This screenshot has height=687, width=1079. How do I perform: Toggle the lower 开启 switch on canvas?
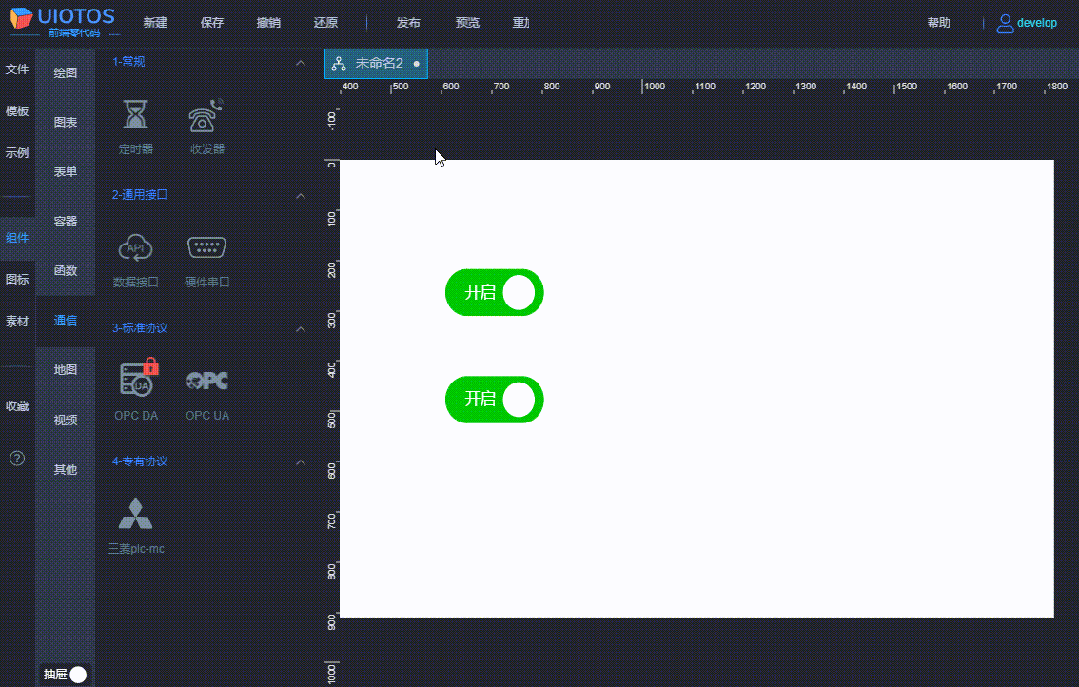494,399
